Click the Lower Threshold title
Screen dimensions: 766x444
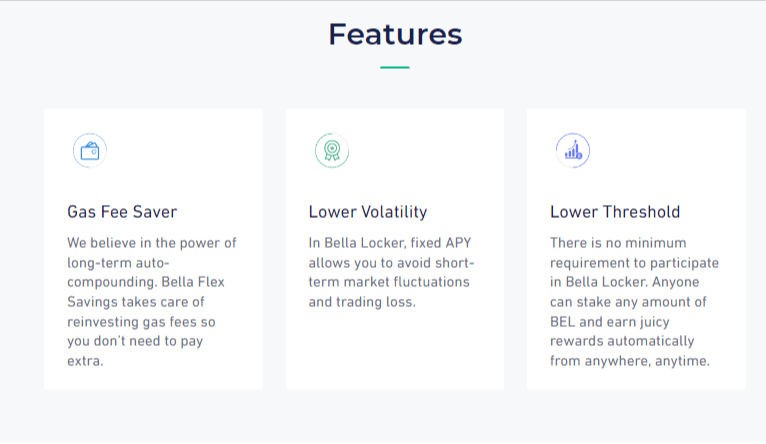[615, 211]
